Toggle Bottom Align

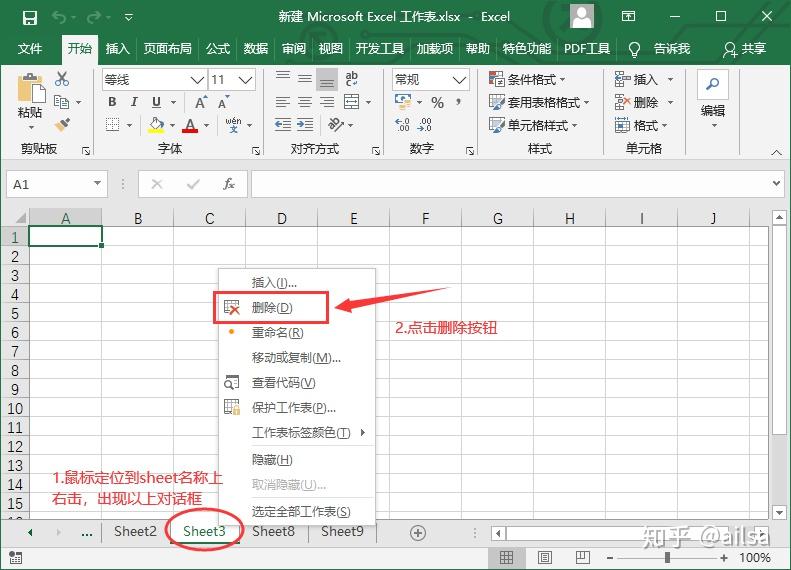327,79
